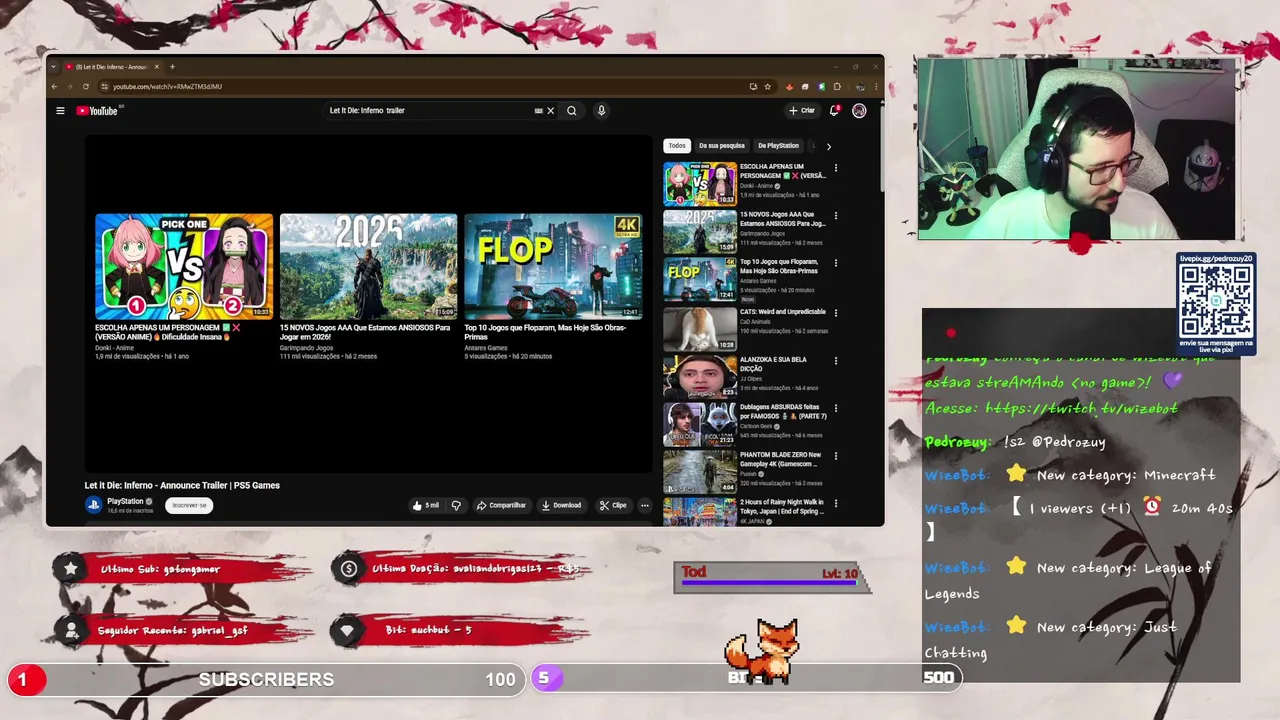
Task: Click the Inscrever-se subscribe button
Action: [x=189, y=505]
